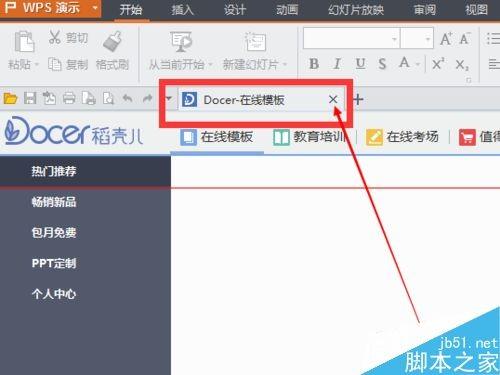Open 教育培训 section in Docer

309,137
